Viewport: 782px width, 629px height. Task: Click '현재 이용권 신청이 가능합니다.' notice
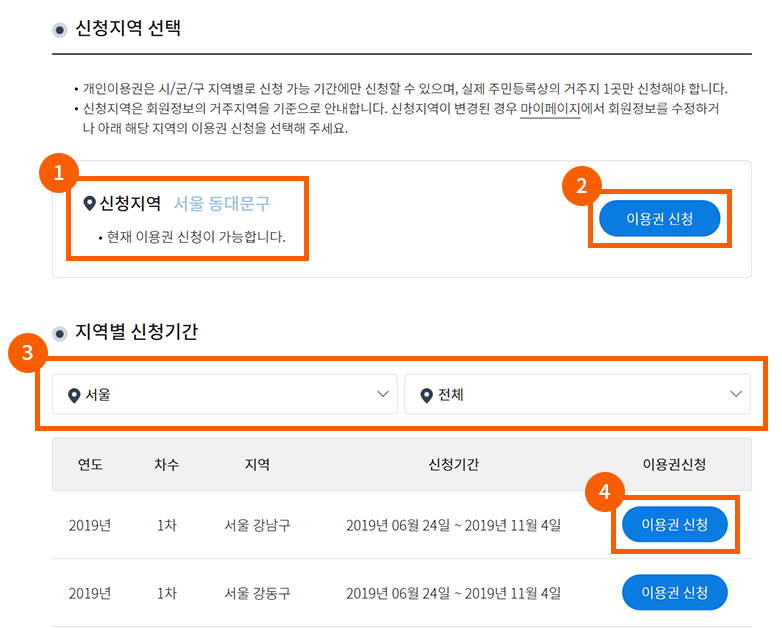(x=196, y=236)
